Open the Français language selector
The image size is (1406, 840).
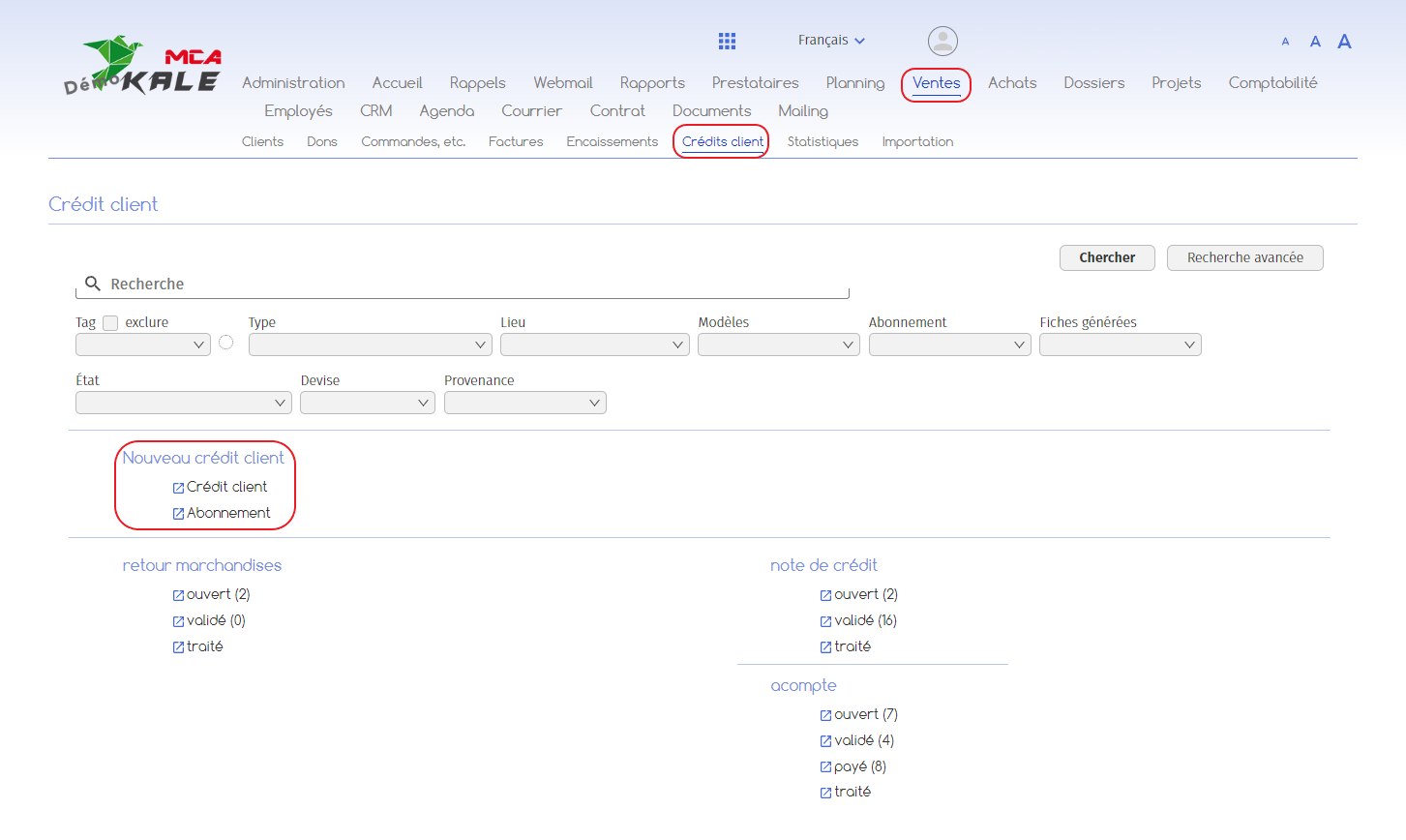point(830,41)
